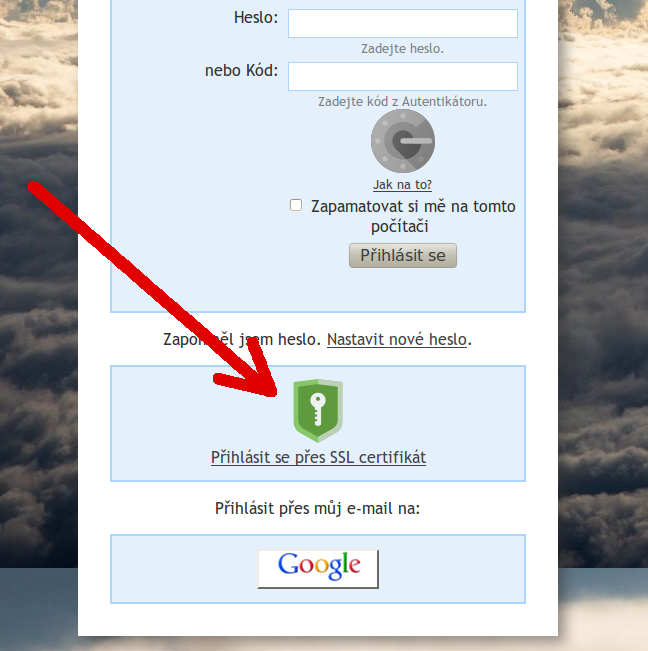Click the nebo Kód: field label

tap(241, 71)
